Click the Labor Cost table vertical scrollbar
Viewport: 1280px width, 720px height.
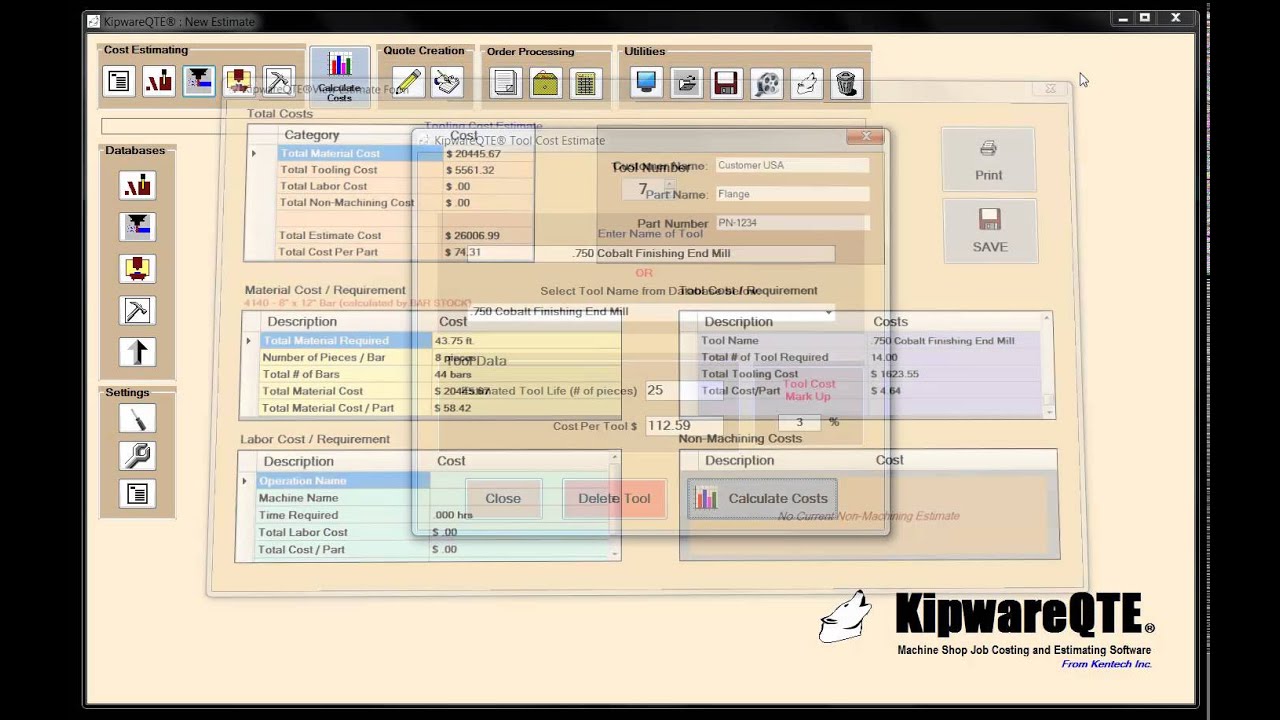(616, 505)
